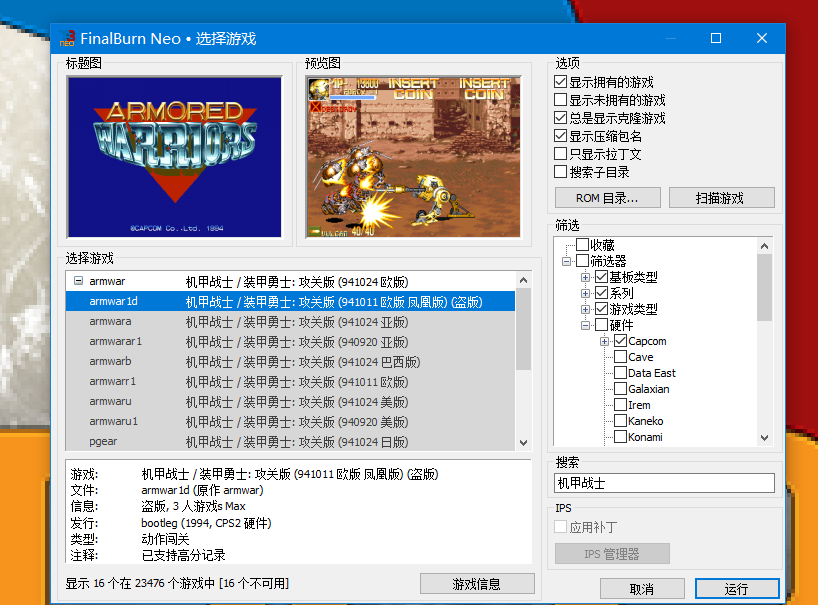Collapse the 硬件 tree node
The height and width of the screenshot is (605, 818).
tap(585, 325)
